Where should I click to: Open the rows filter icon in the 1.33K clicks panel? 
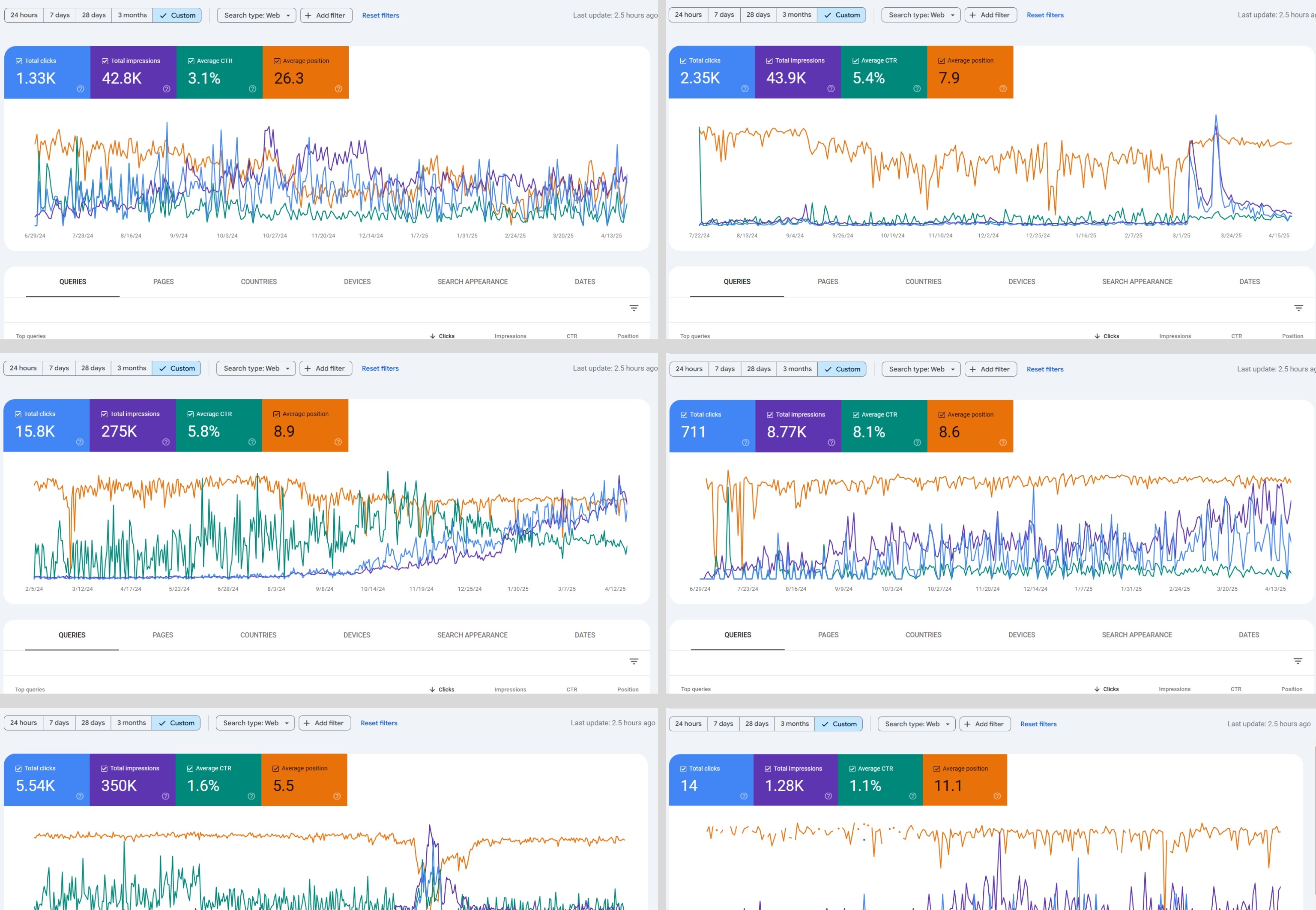click(634, 308)
